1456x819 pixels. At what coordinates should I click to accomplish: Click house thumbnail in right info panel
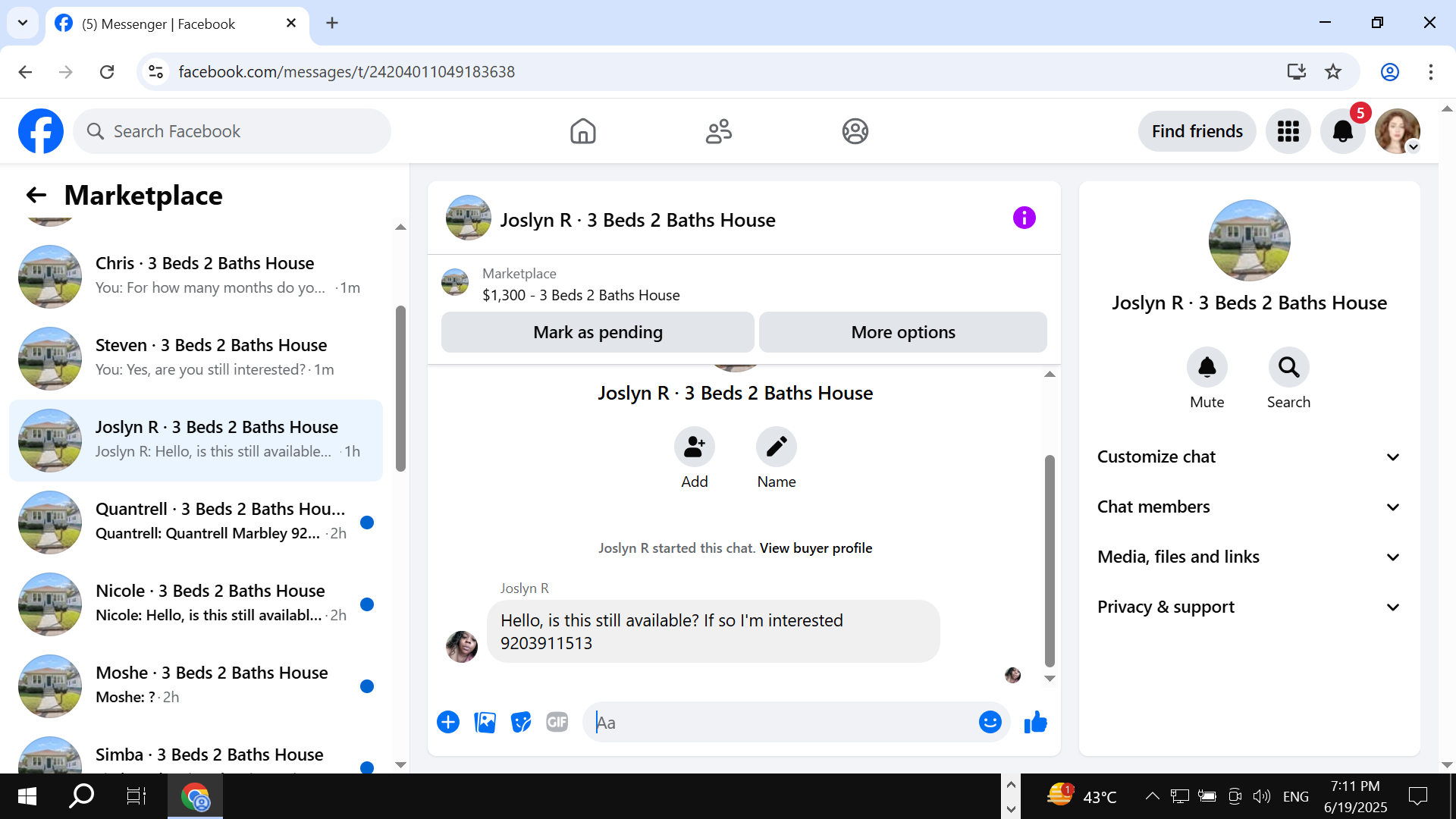click(1249, 240)
